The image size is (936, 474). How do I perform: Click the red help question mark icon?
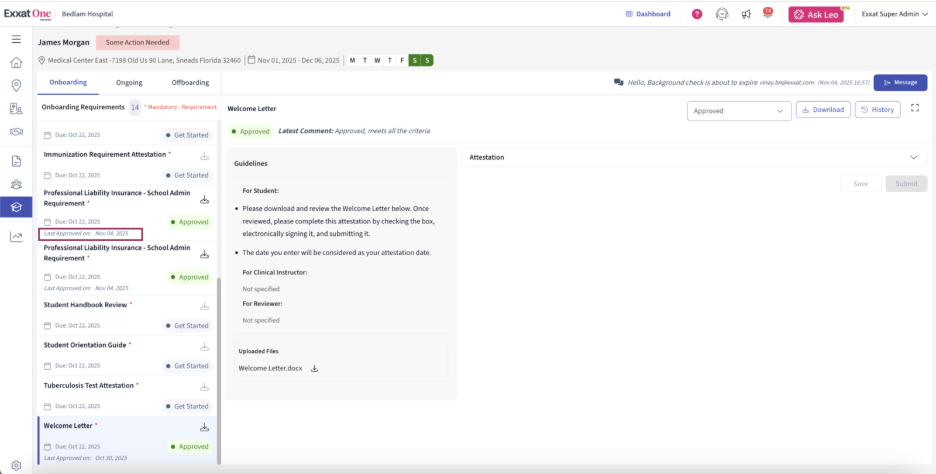coord(697,14)
